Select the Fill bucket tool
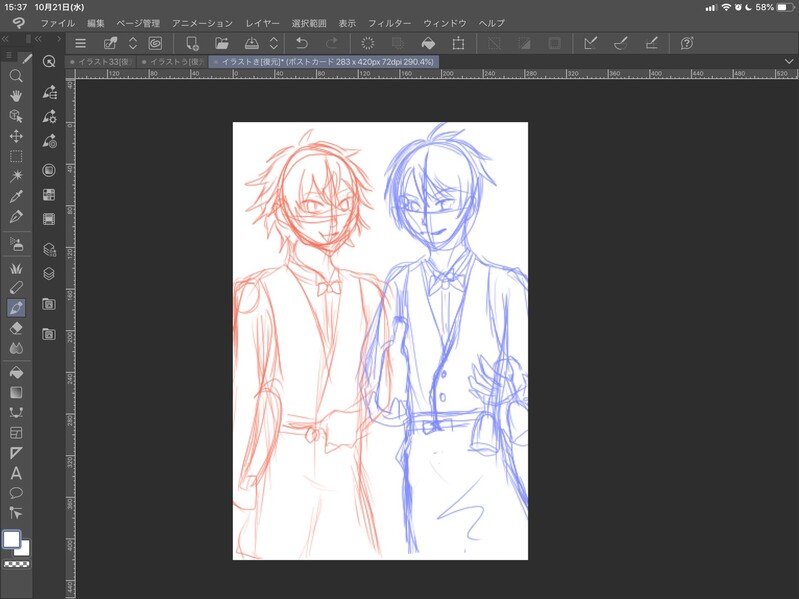Screen dimensions: 799x599 tap(16, 373)
